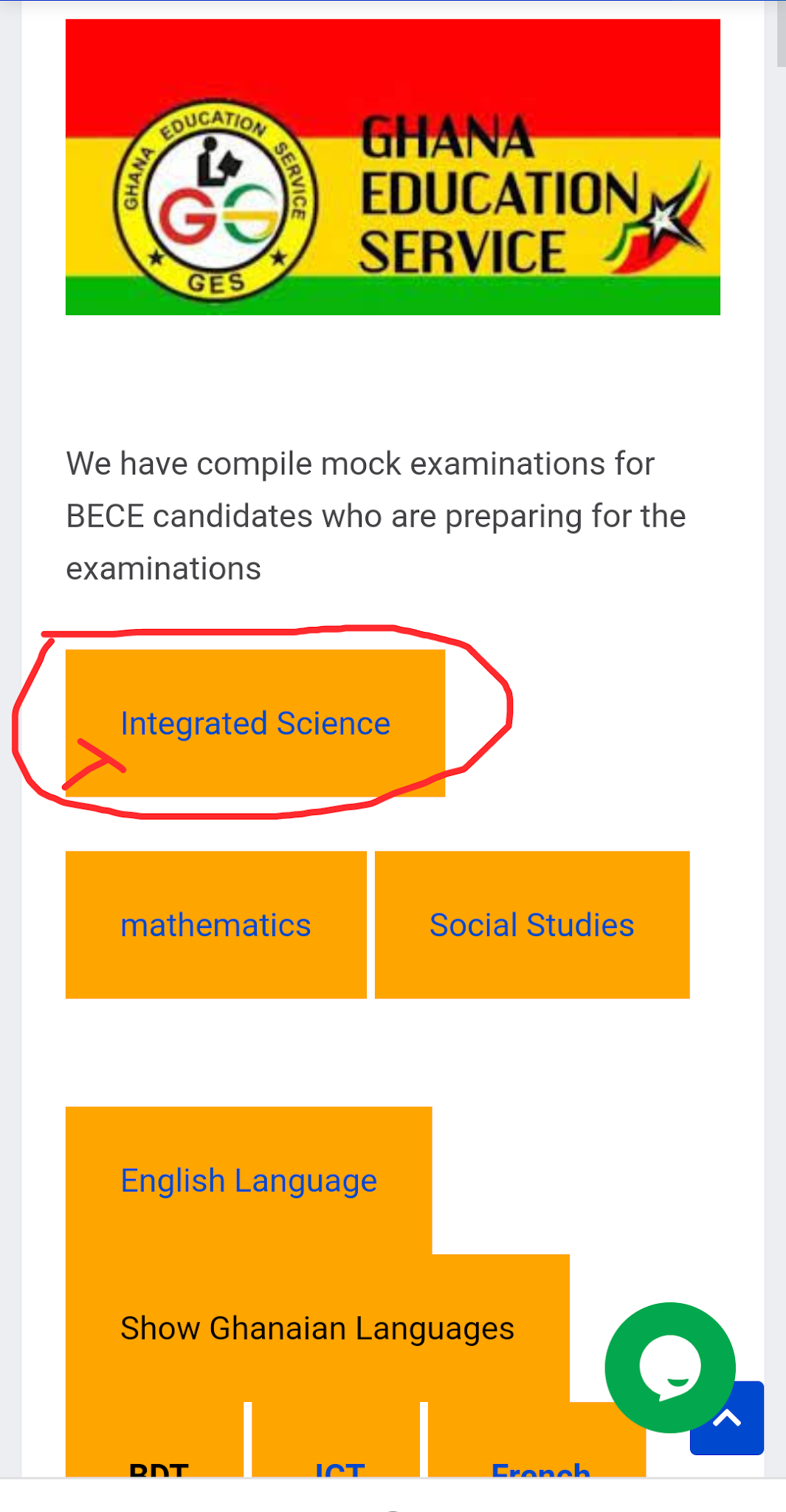Click the red hand-drawn arrow mark
The width and height of the screenshot is (786, 1512).
tap(96, 763)
